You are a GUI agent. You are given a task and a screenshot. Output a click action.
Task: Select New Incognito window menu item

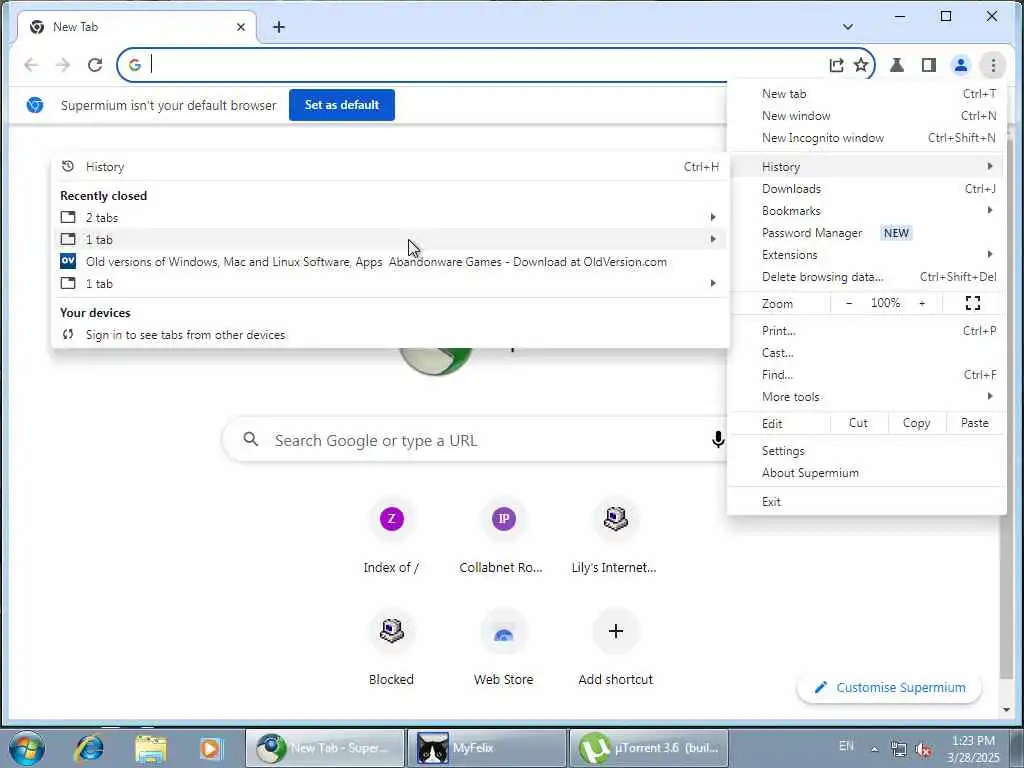pos(867,138)
